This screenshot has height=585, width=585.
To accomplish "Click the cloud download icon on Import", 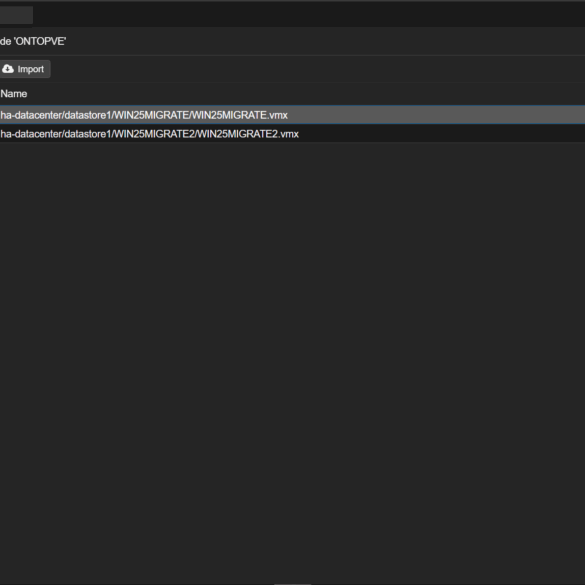I will (8, 69).
